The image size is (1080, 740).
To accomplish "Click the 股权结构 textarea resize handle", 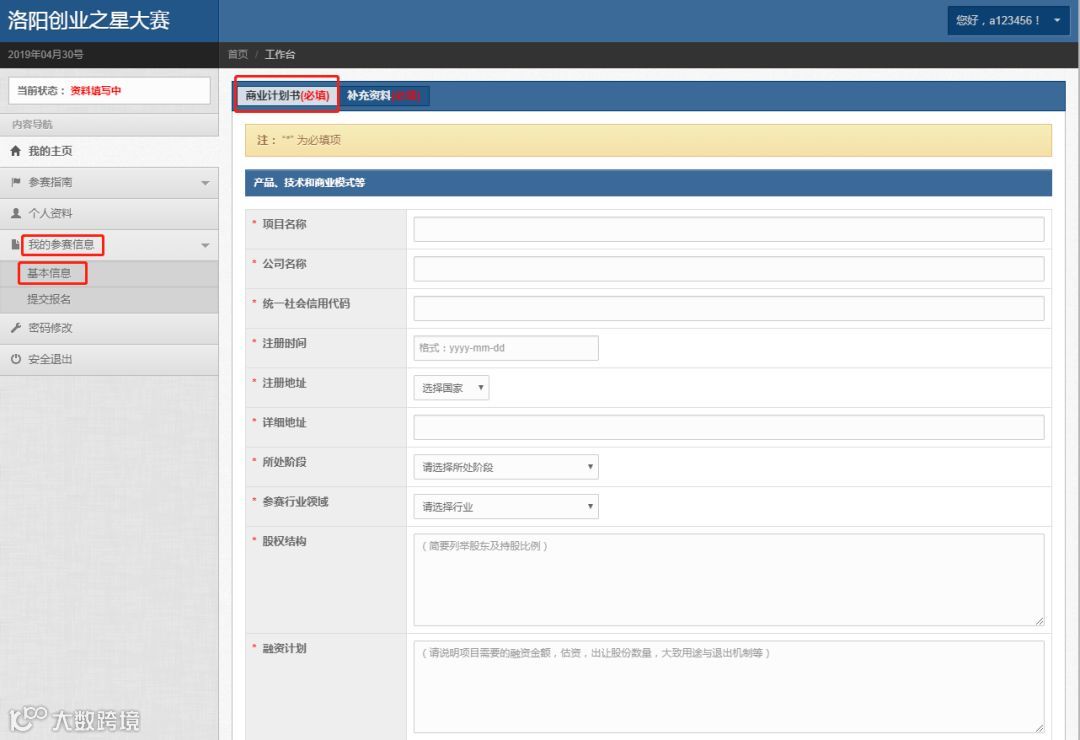I will coord(1039,621).
